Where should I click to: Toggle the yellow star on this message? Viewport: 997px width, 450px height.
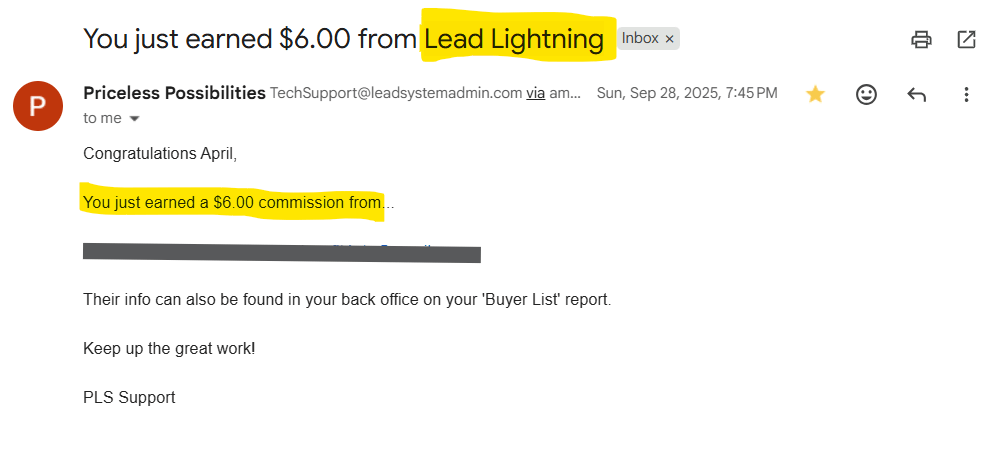coord(815,94)
